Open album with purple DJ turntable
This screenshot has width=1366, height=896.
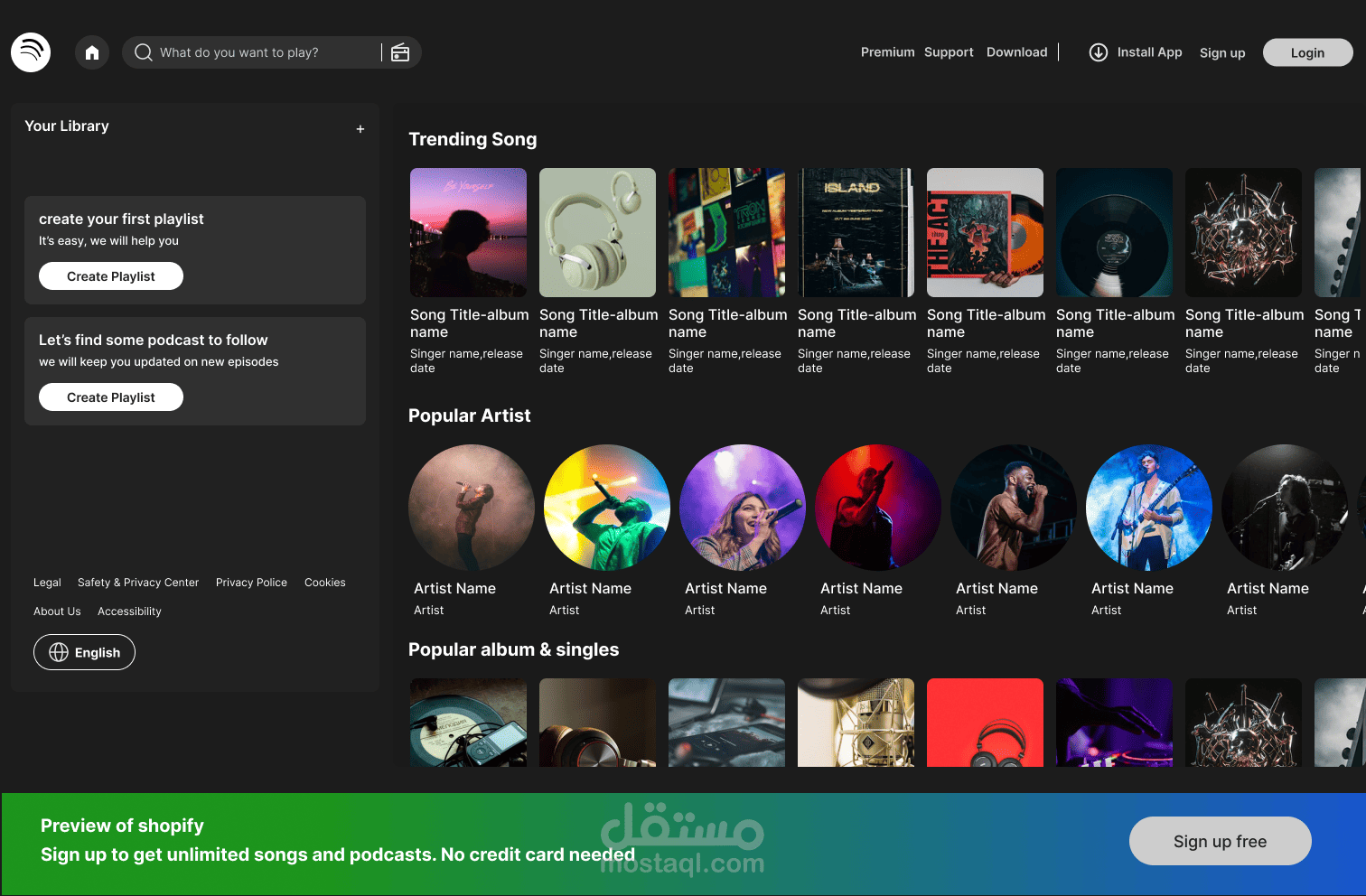point(1114,723)
